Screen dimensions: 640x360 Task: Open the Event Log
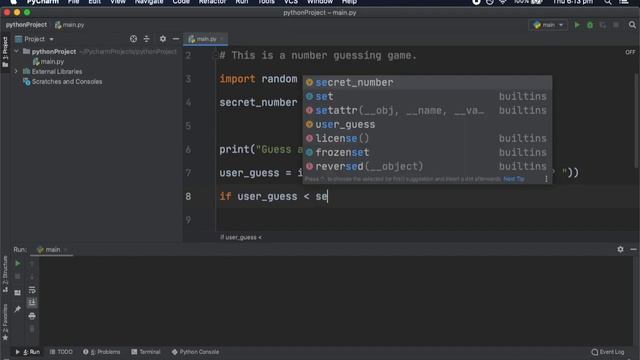click(x=608, y=352)
